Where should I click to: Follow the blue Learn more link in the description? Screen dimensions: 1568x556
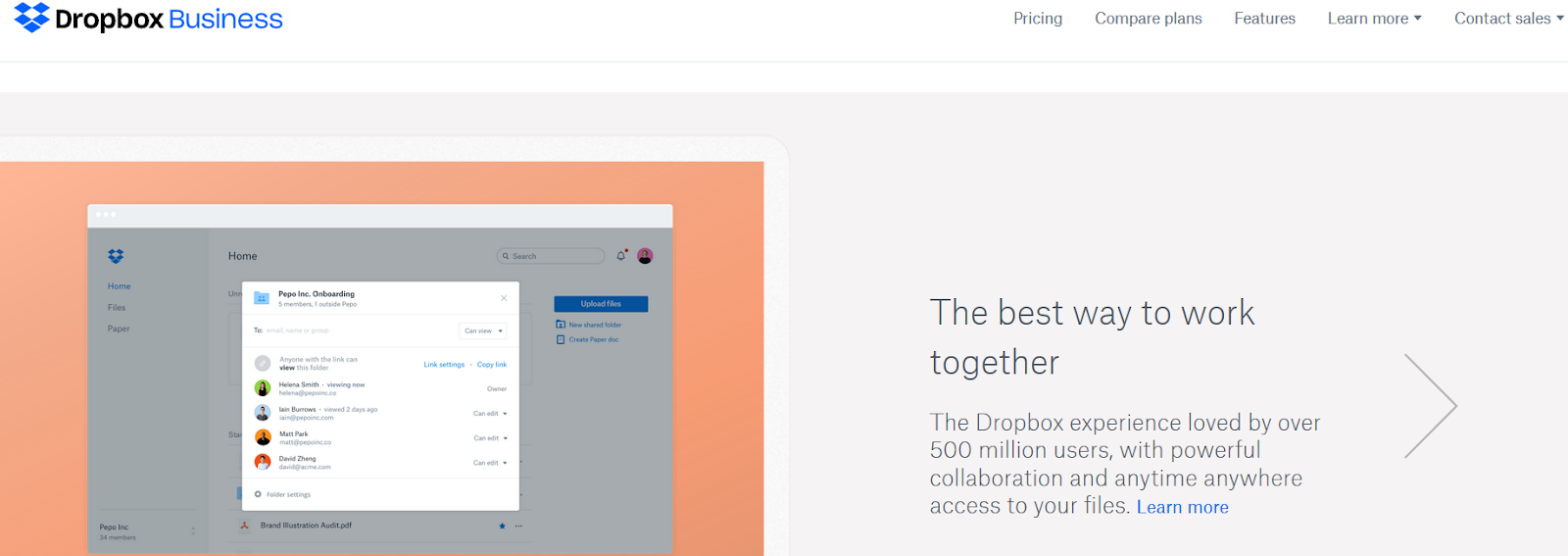pyautogui.click(x=1182, y=507)
